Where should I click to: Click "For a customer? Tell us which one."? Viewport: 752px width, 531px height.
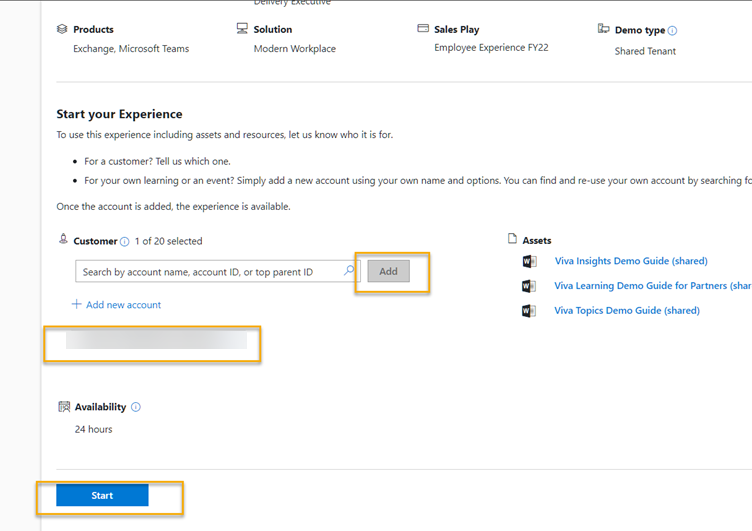157,162
